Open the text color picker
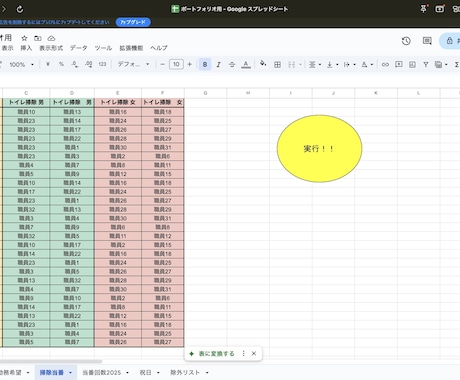460x380 pixels. tap(246, 64)
